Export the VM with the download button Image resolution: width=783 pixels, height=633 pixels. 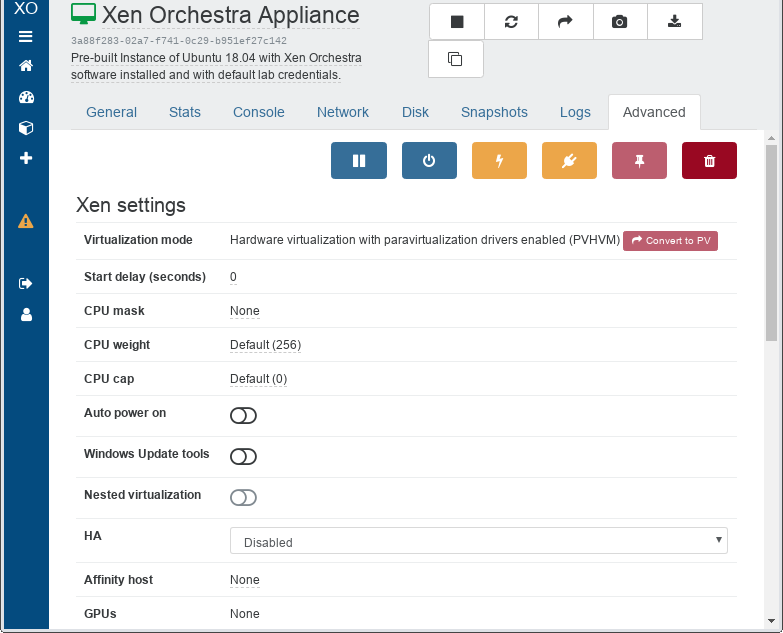point(675,21)
